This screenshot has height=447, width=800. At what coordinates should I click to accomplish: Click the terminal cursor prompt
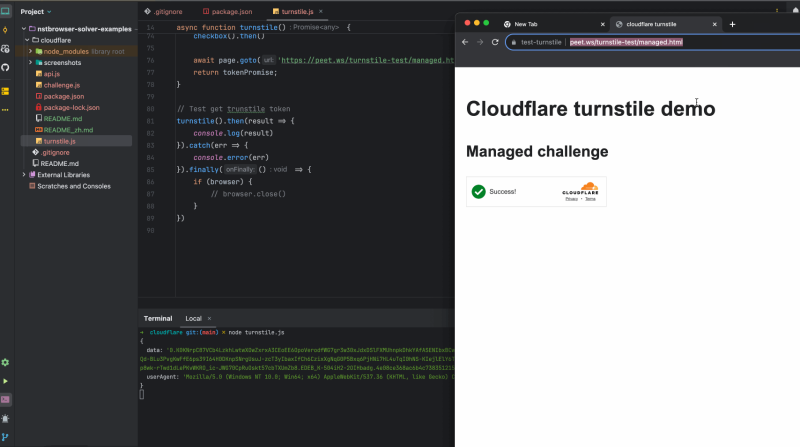142,394
